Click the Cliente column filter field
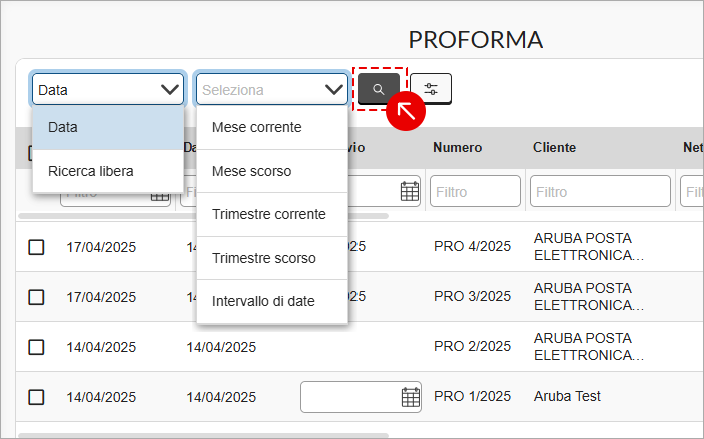 [600, 192]
